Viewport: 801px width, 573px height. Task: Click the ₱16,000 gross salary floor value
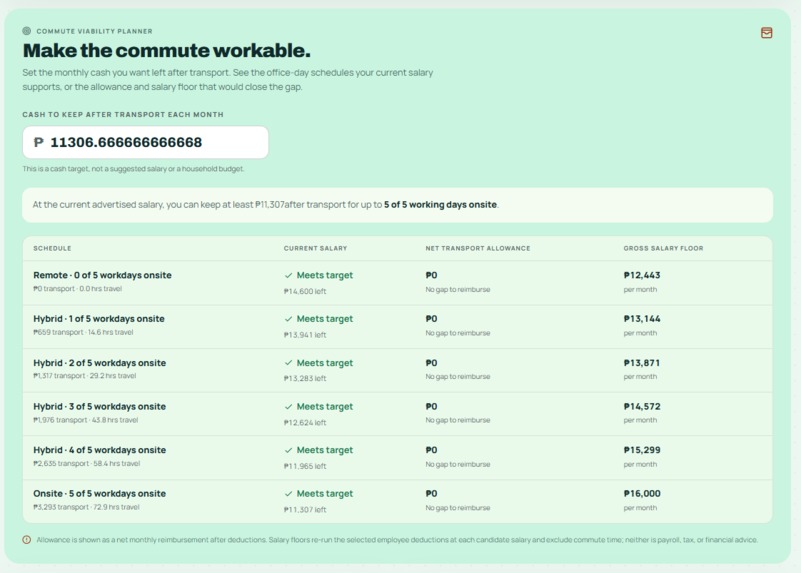tap(642, 494)
